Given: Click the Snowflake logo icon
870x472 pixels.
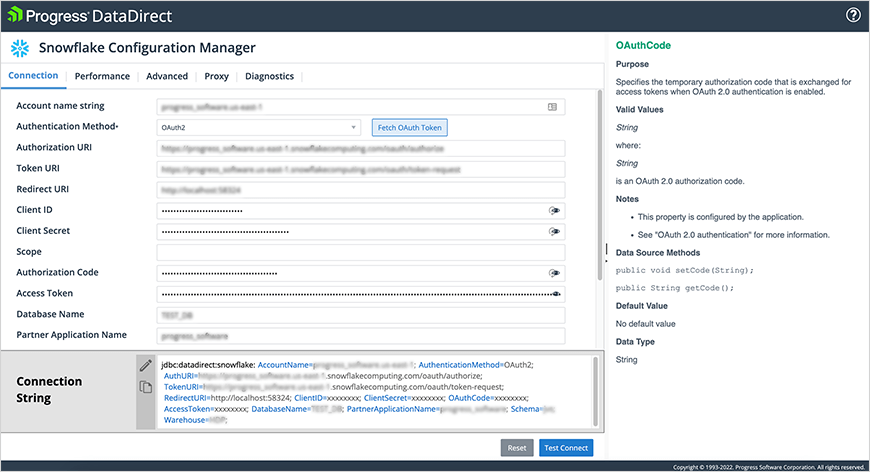Looking at the screenshot, I should (x=18, y=48).
